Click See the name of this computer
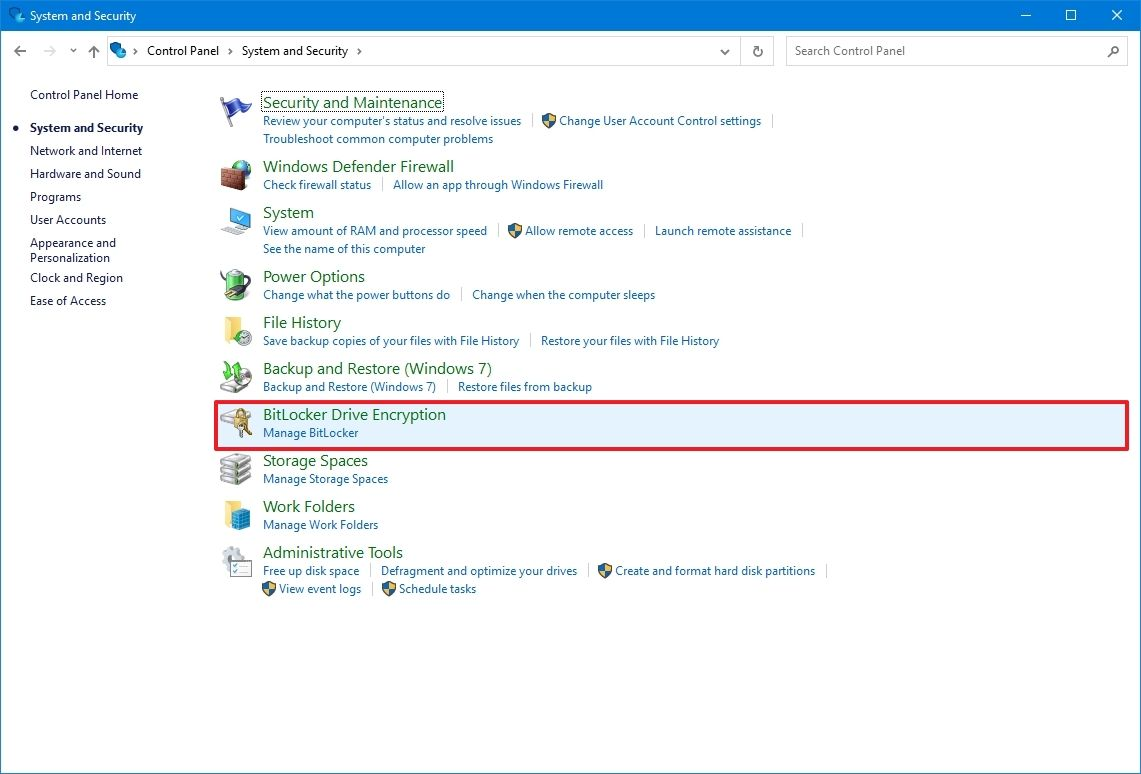Image resolution: width=1141 pixels, height=774 pixels. point(344,249)
